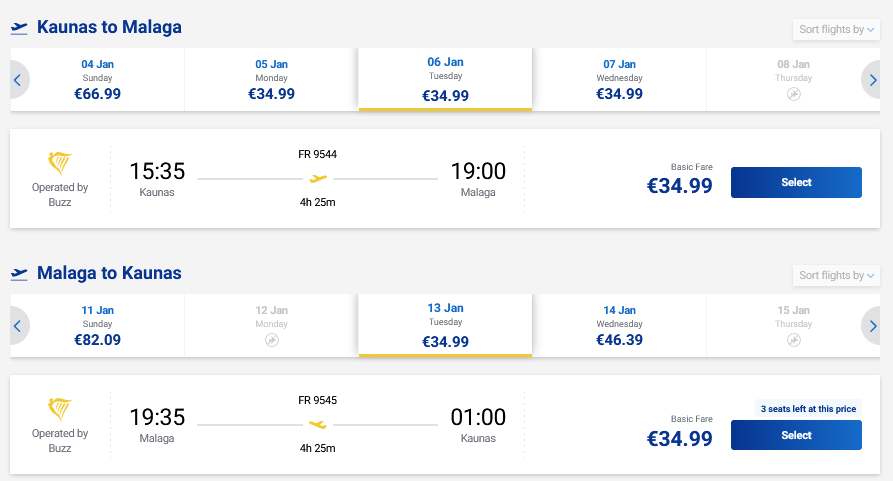This screenshot has width=893, height=481.
Task: Open outbound Sort flights by dropdown
Action: (x=836, y=30)
